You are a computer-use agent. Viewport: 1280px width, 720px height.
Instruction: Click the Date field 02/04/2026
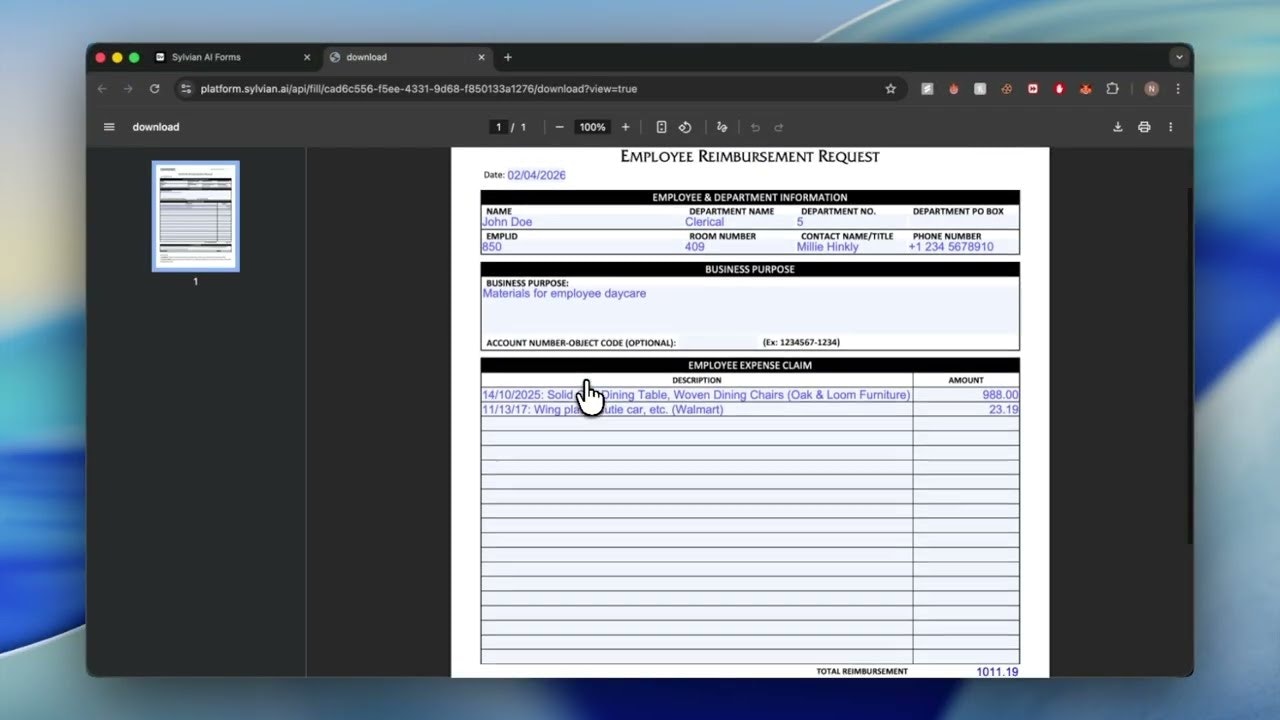(536, 175)
